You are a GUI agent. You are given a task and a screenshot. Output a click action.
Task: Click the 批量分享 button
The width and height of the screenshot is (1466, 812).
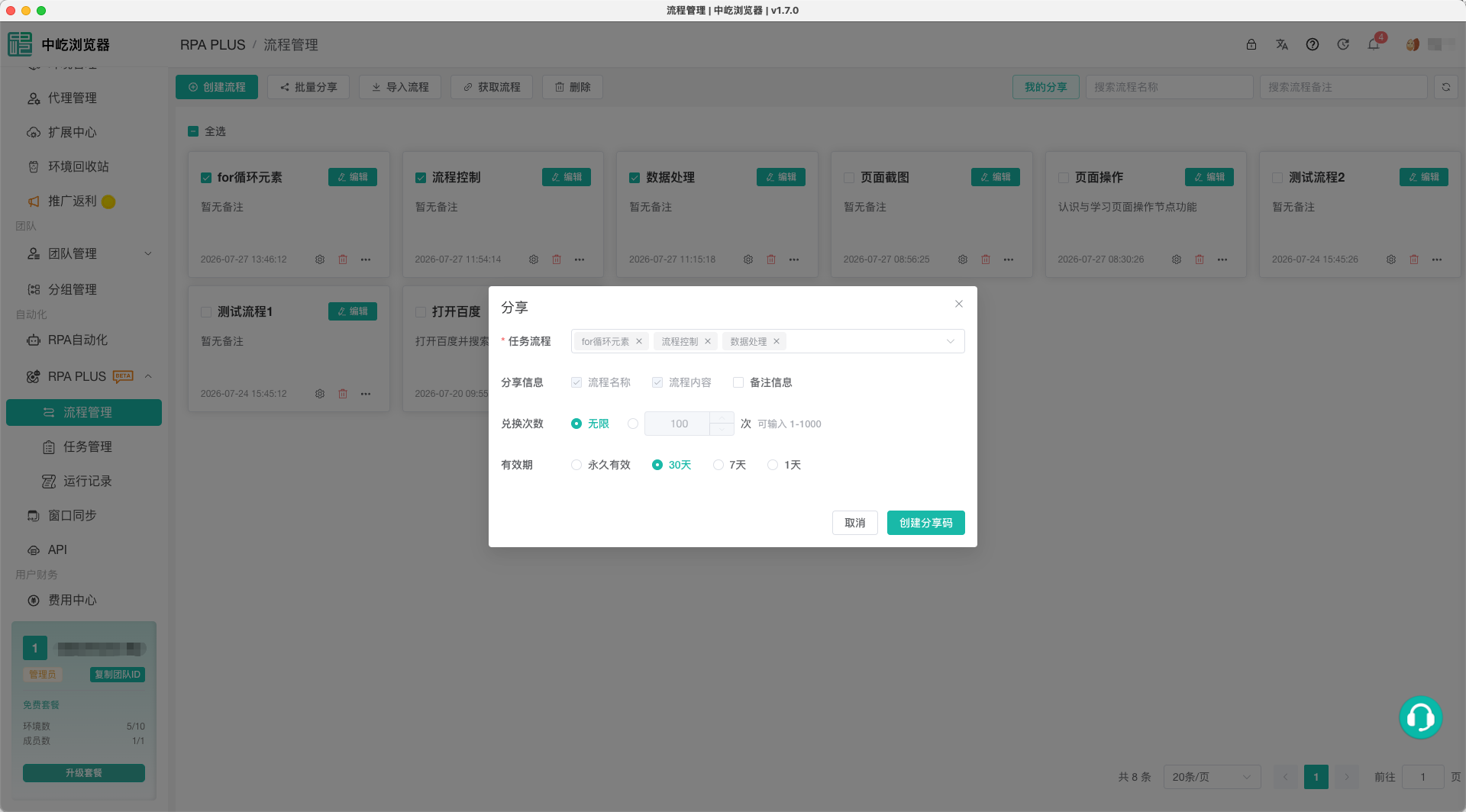tap(308, 87)
